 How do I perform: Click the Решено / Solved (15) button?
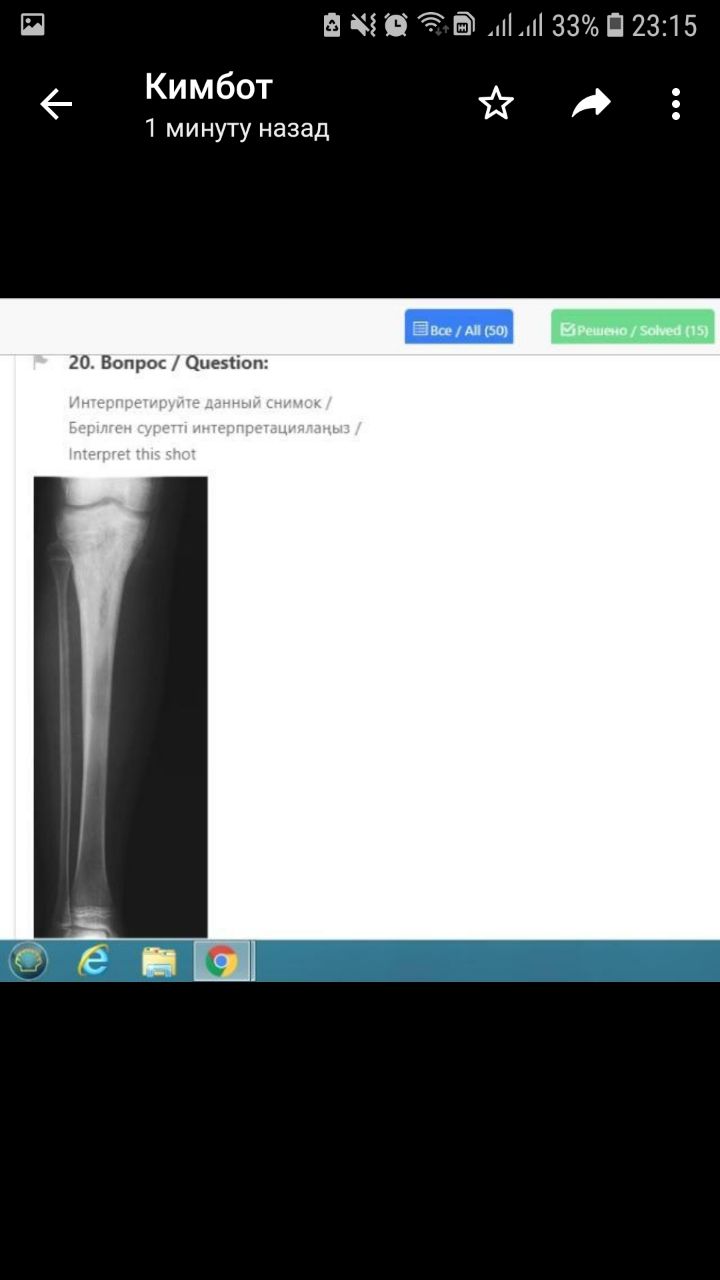coord(633,328)
